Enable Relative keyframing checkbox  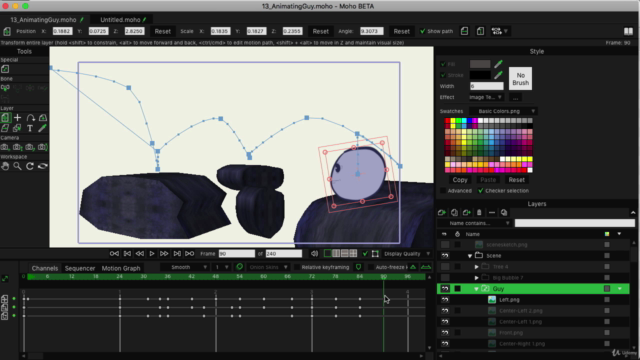tap(297, 267)
